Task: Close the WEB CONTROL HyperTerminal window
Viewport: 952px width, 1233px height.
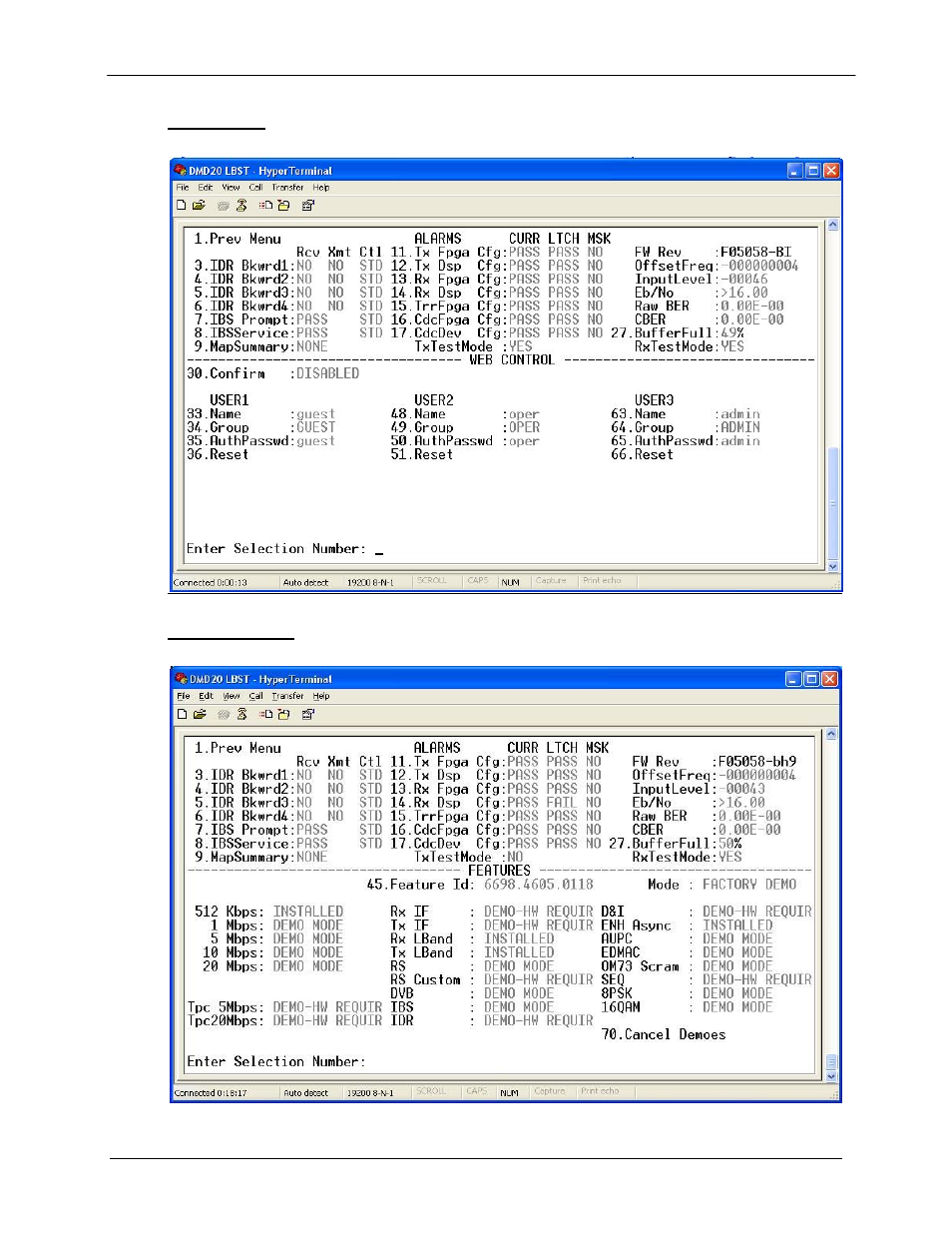Action: click(831, 171)
